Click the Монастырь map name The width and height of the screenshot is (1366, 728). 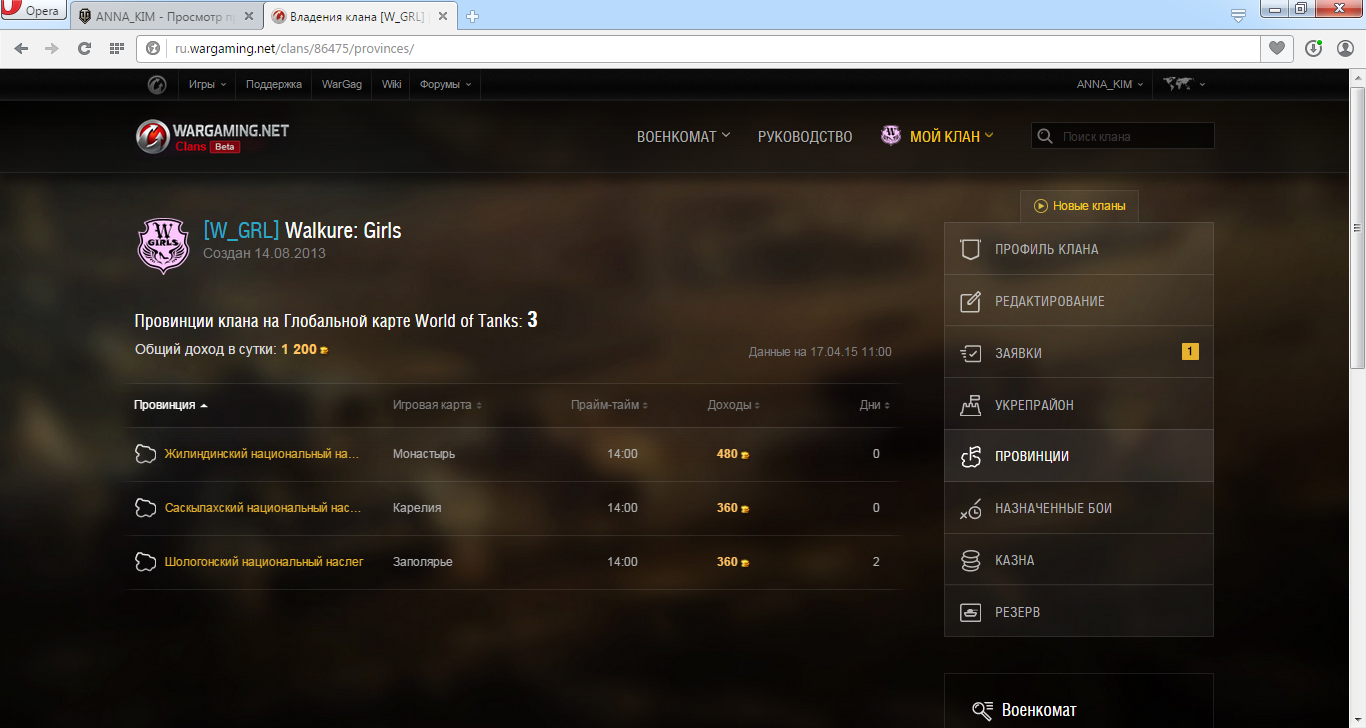(424, 454)
